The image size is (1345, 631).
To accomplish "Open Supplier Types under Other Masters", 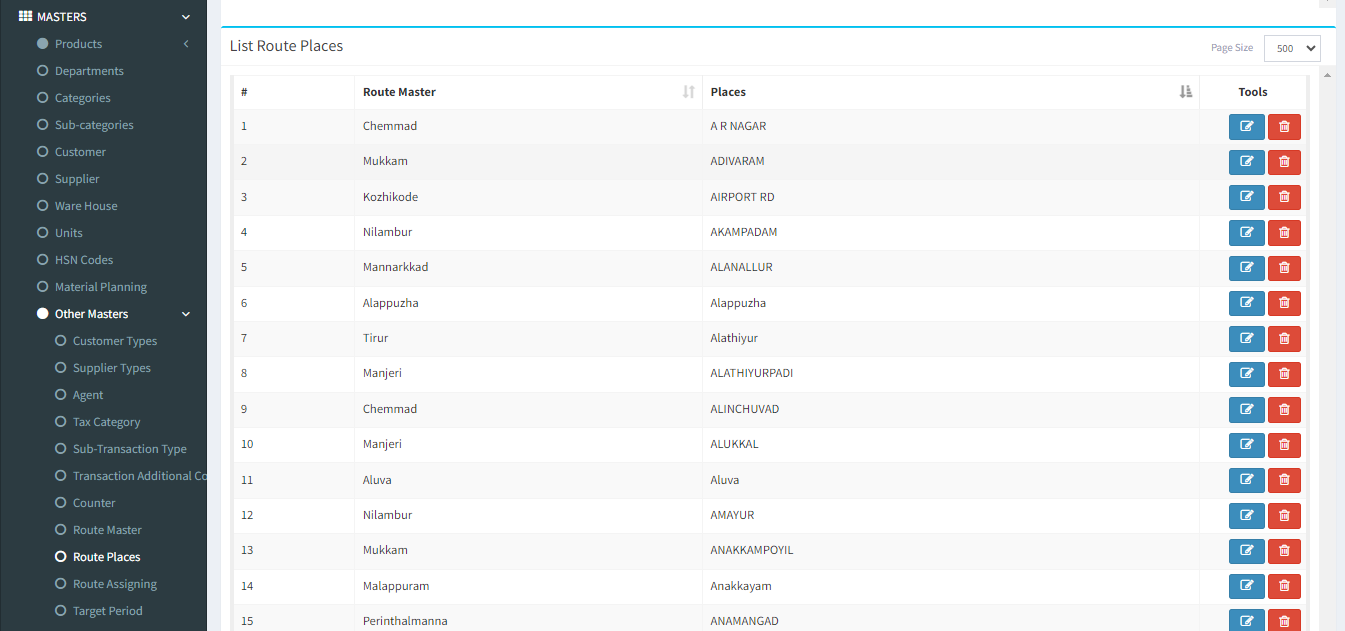I will pos(112,368).
